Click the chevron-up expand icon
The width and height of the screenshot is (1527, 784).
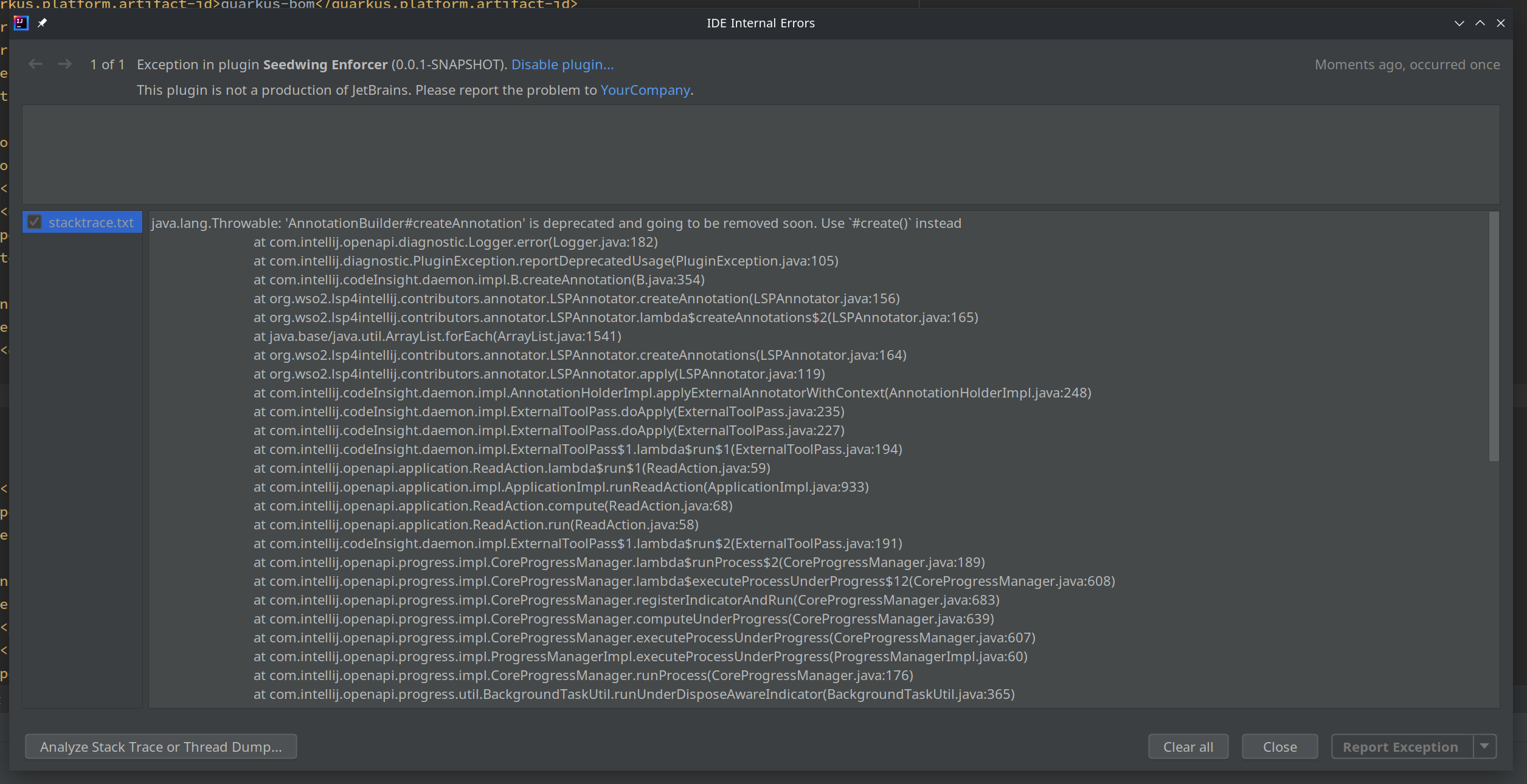(1480, 24)
